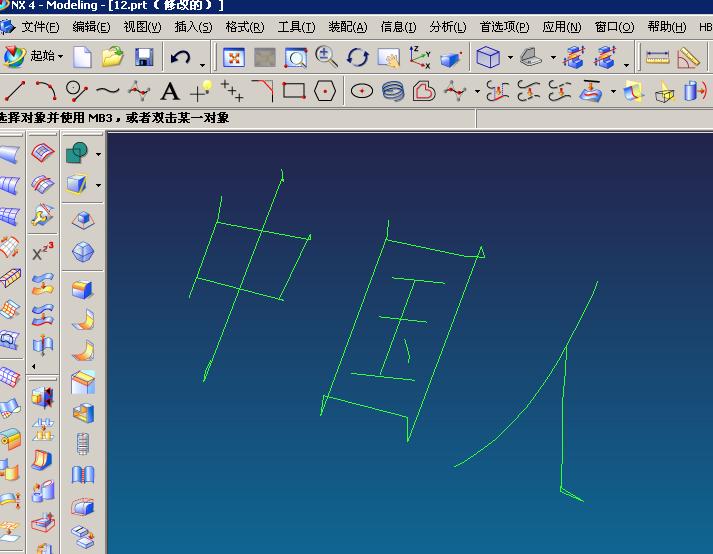Image resolution: width=713 pixels, height=554 pixels.
Task: Click the wireframe cube display style icon
Action: pos(488,57)
